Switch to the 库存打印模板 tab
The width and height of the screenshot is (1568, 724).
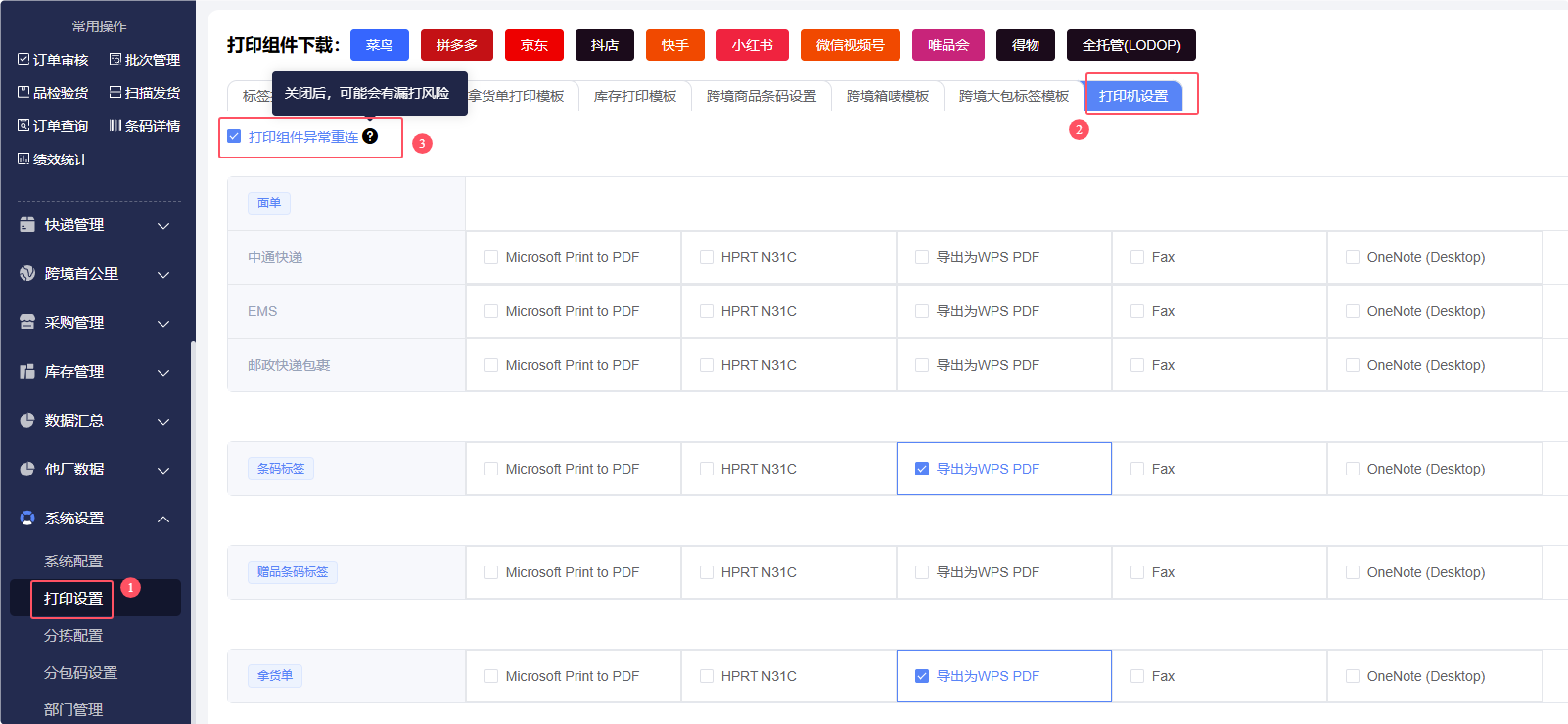[635, 96]
